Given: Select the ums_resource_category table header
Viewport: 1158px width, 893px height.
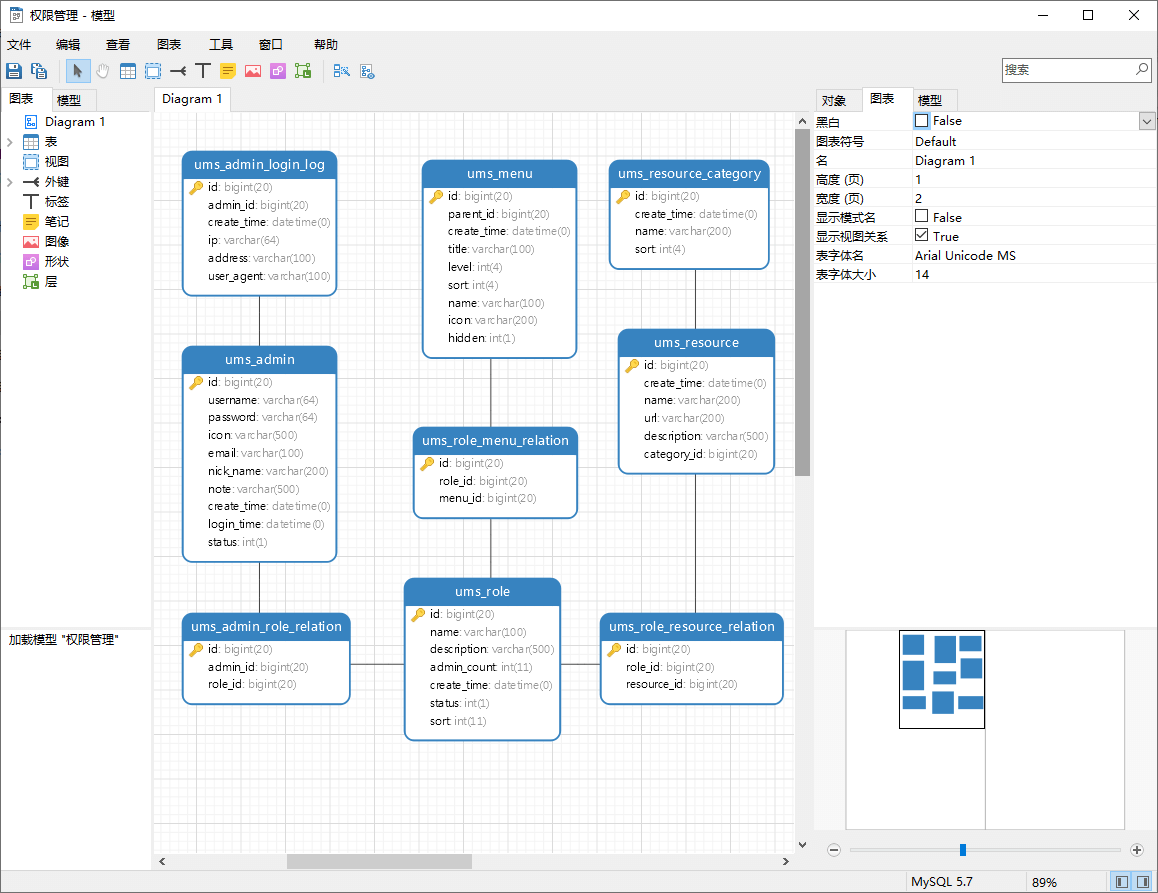Looking at the screenshot, I should (x=689, y=174).
